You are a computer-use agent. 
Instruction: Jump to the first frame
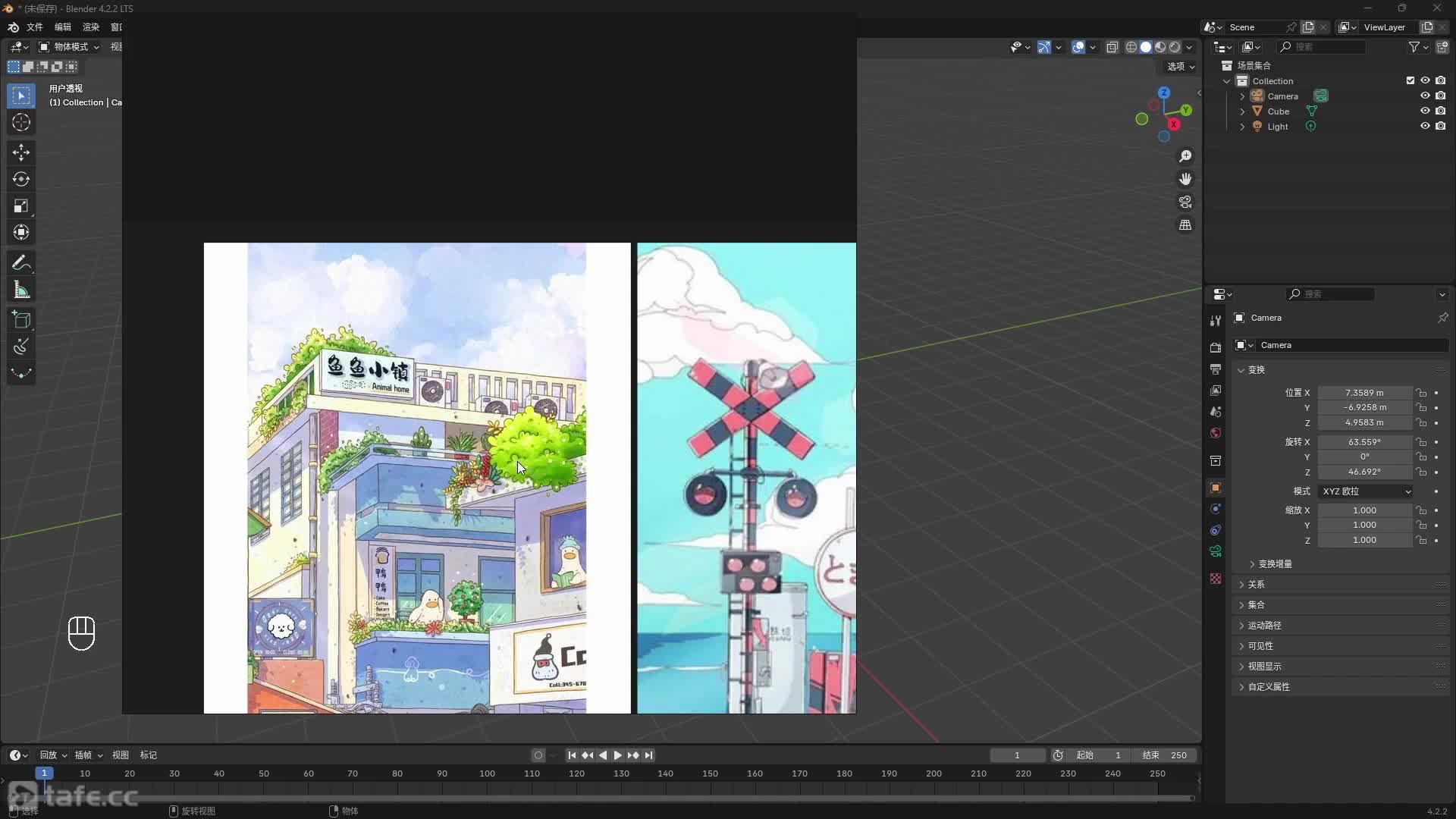(572, 755)
